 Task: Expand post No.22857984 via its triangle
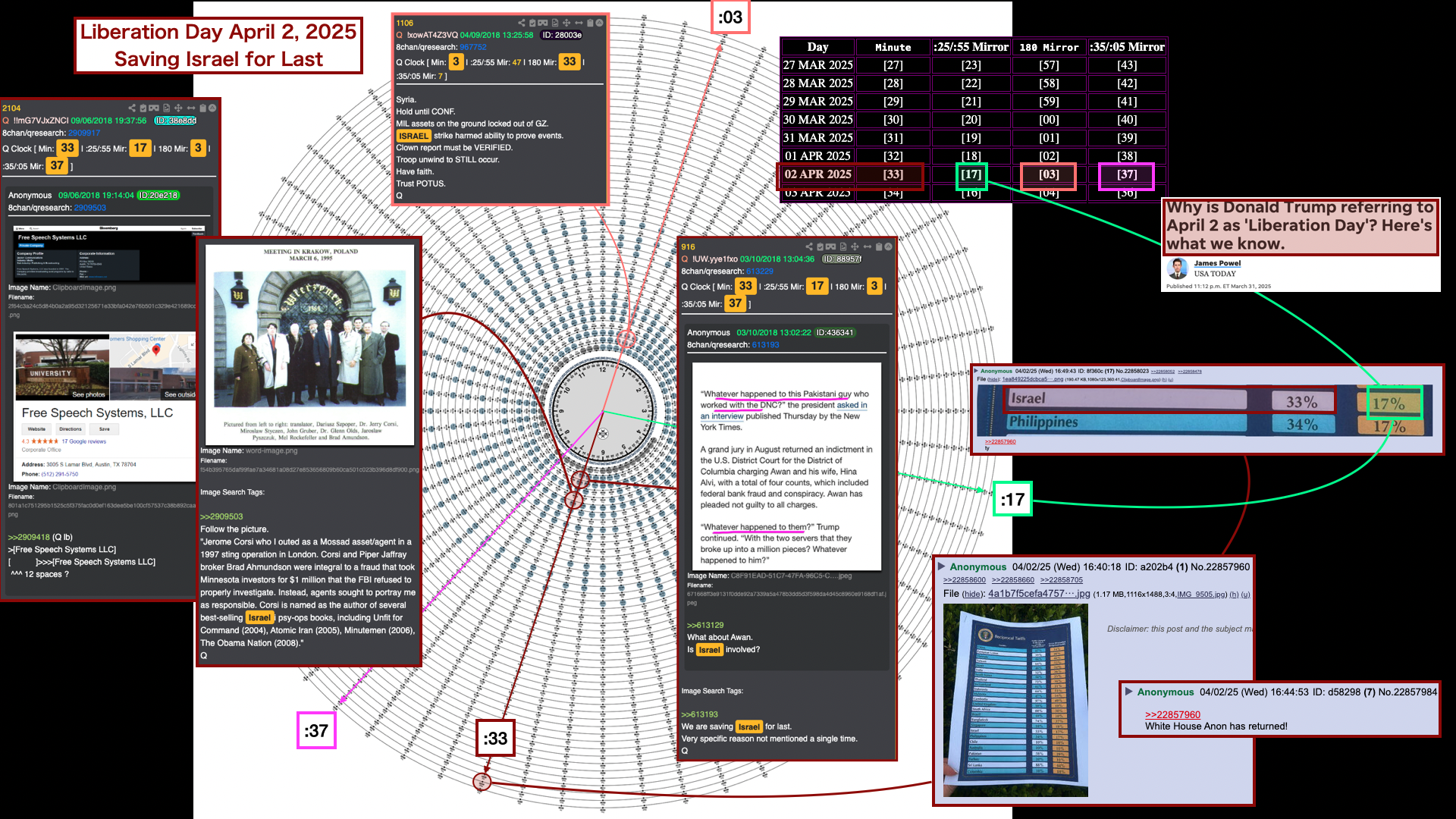point(1129,692)
